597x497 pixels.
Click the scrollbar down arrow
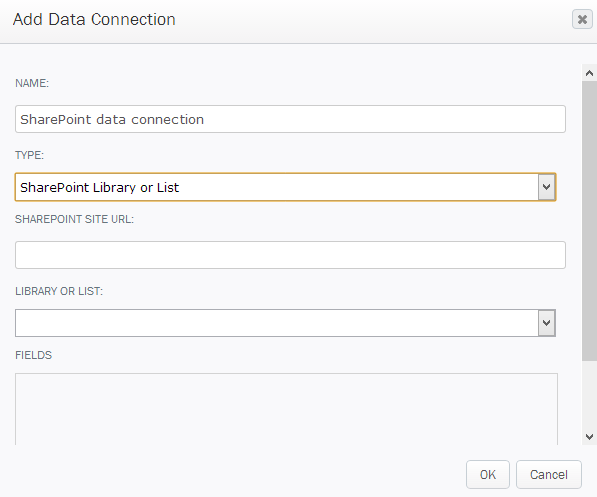589,436
